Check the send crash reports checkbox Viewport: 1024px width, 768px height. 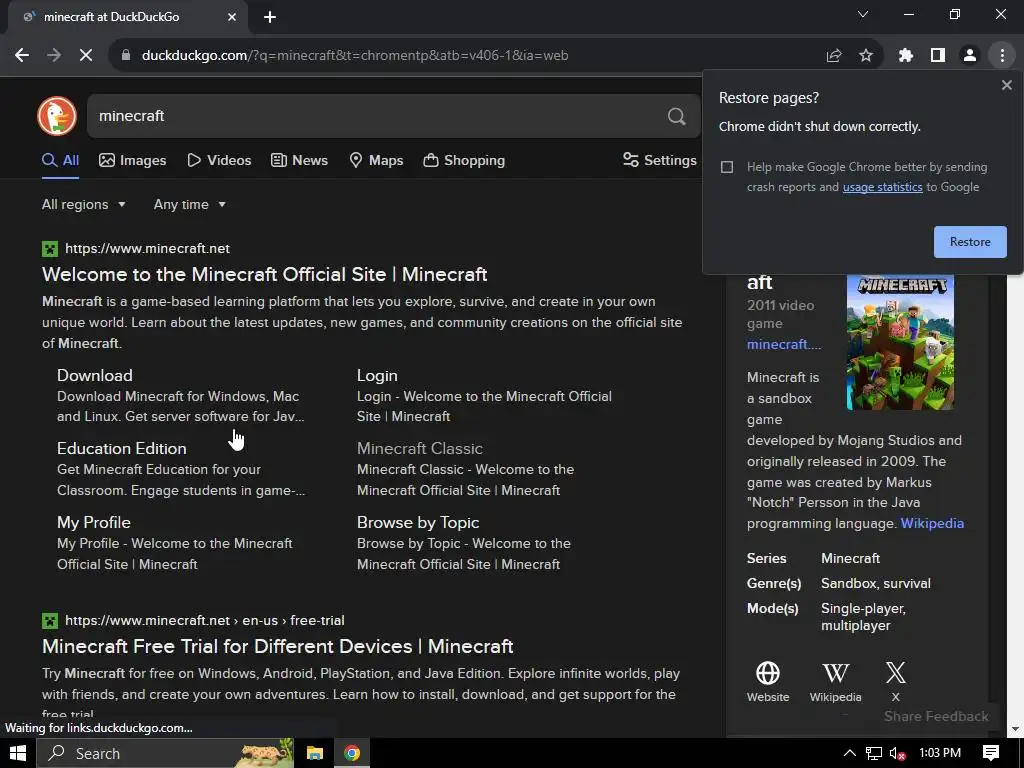click(x=727, y=167)
